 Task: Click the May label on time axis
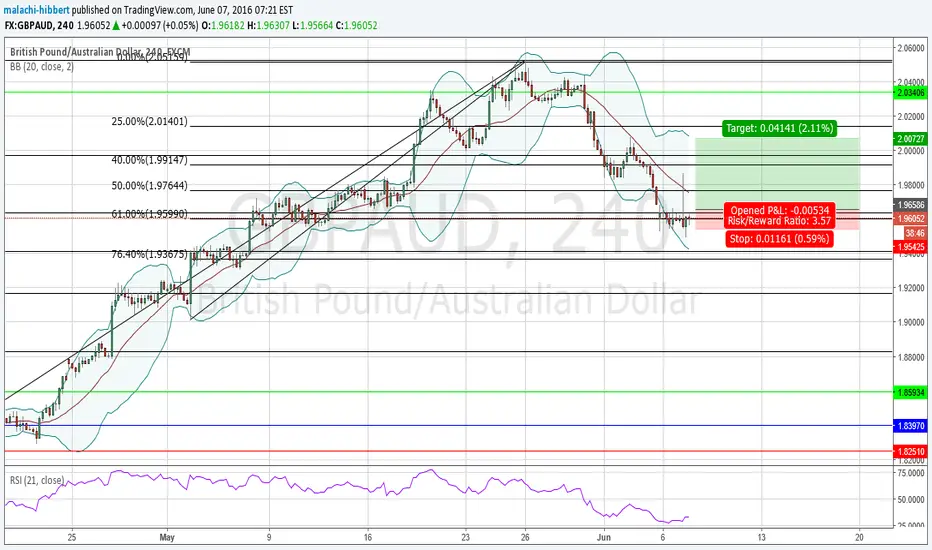[167, 538]
